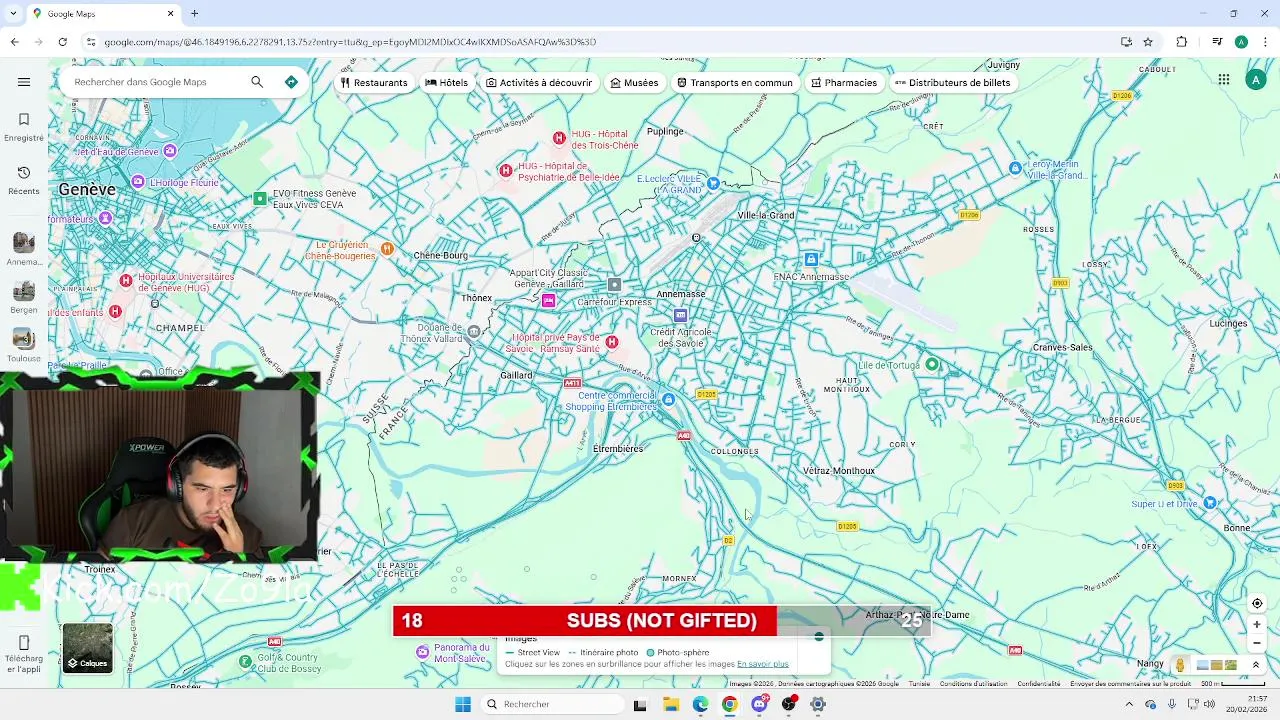Screen dimensions: 1280x720
Task: Click the FNAC Annemasse shopping marker
Action: (x=811, y=260)
